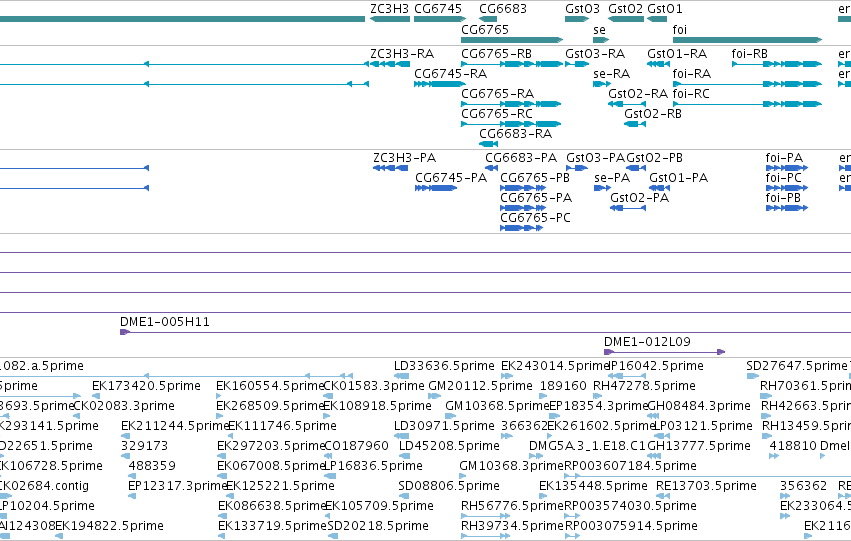This screenshot has height=541, width=851.
Task: Select the se gene feature
Action: [601, 40]
